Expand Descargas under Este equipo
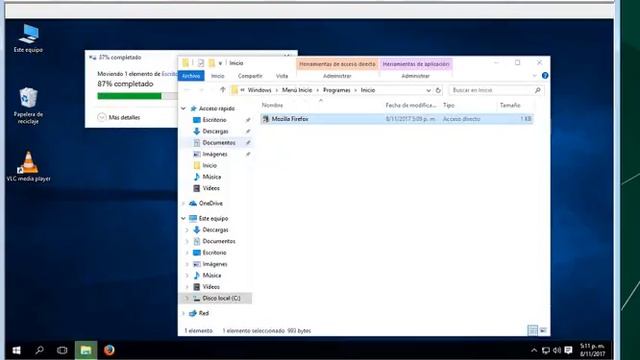Screen dimensions: 640x360 (x=187, y=230)
